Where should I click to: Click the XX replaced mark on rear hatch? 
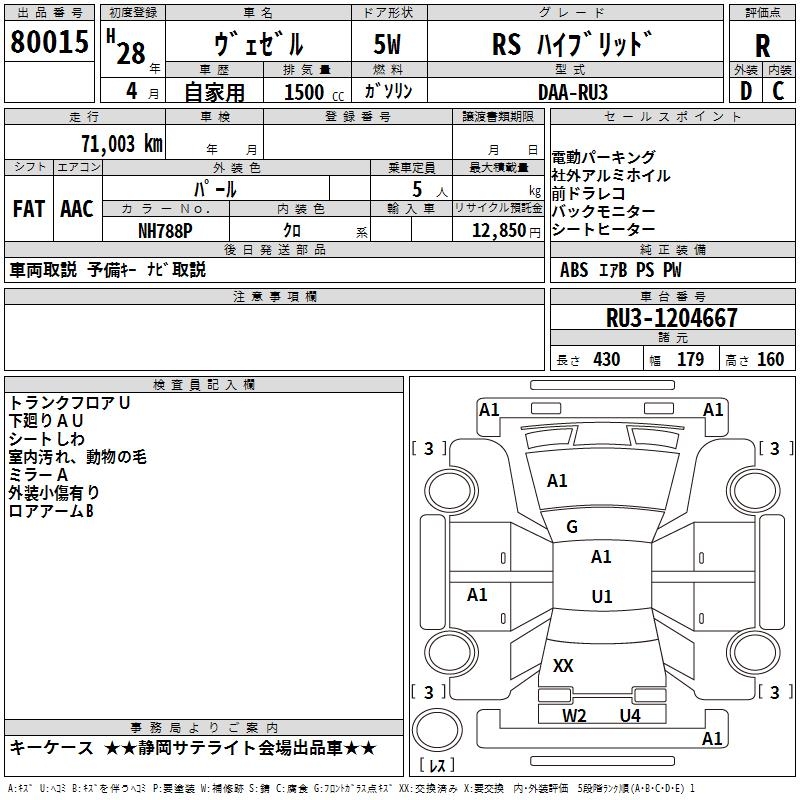point(563,665)
